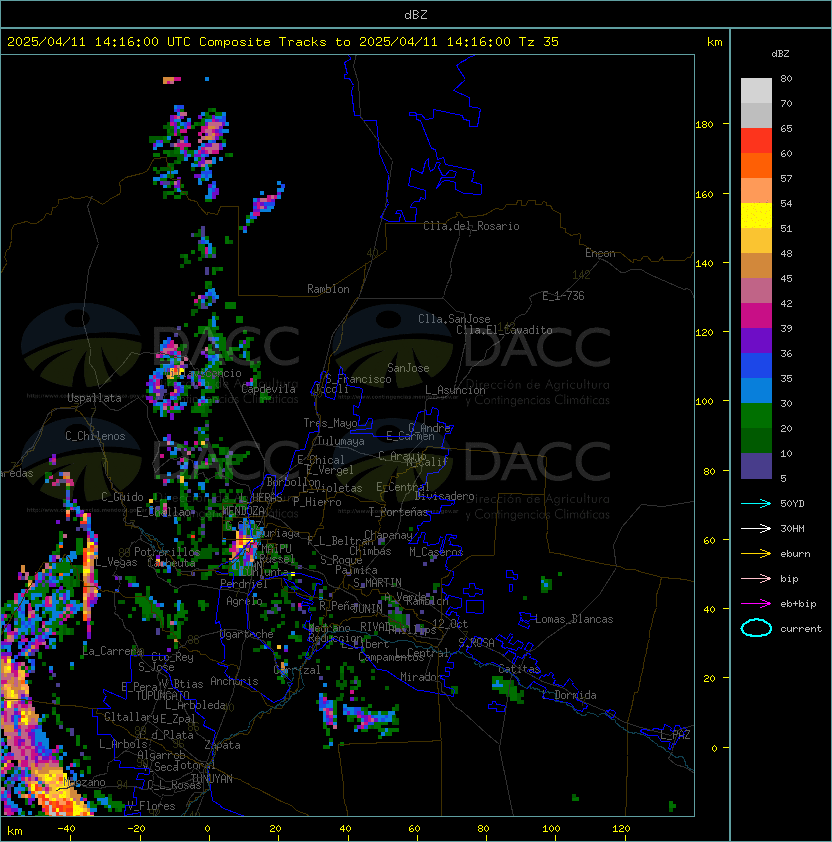The width and height of the screenshot is (832, 842).
Task: Click the MENDOZA city label
Action: (244, 511)
